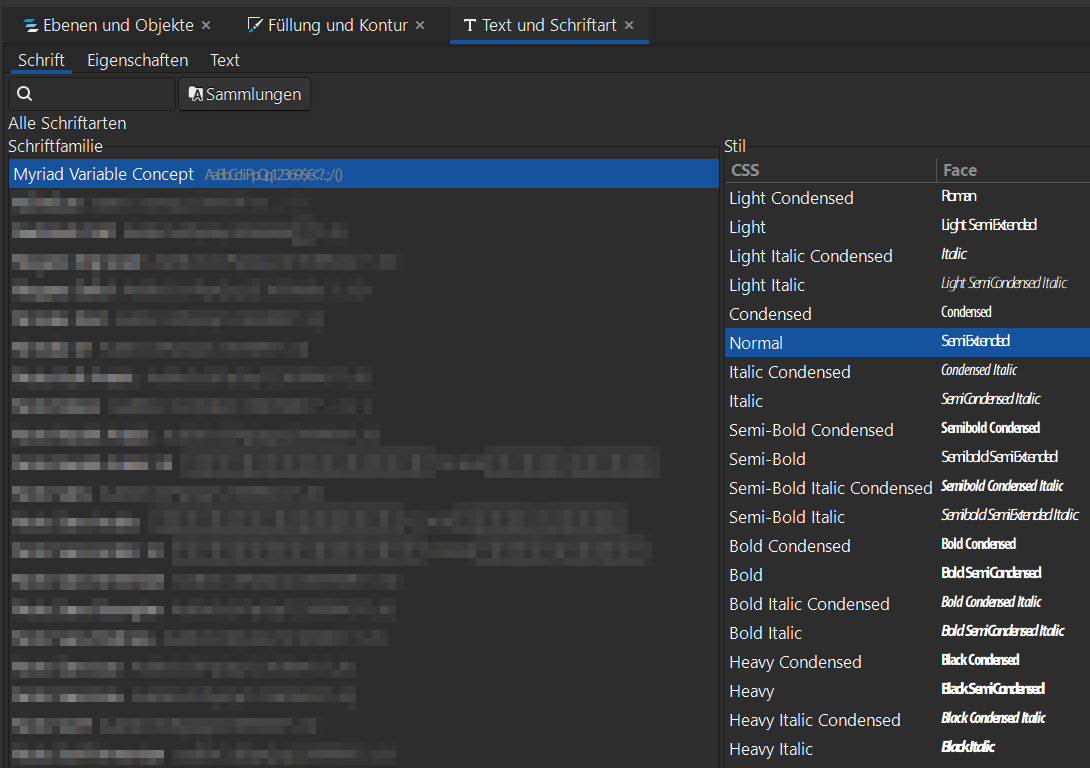Select the Normal style row
Screen dimensions: 1090x768
pos(907,343)
